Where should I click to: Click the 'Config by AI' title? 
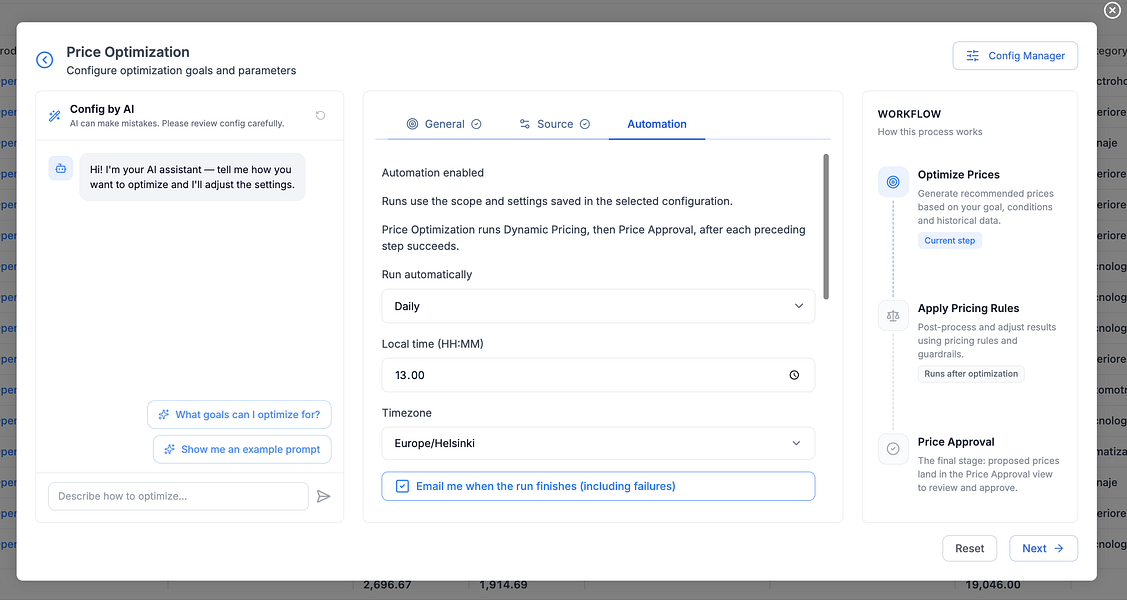coord(102,109)
